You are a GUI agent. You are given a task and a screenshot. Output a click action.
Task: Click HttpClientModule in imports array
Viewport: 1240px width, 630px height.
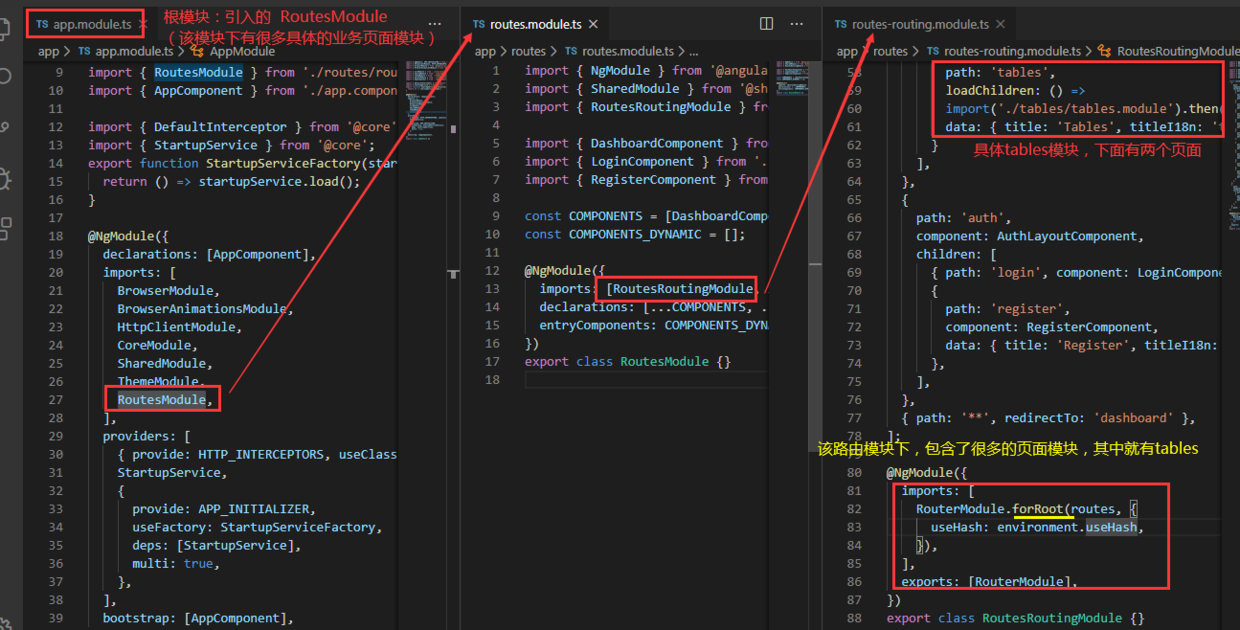point(176,327)
